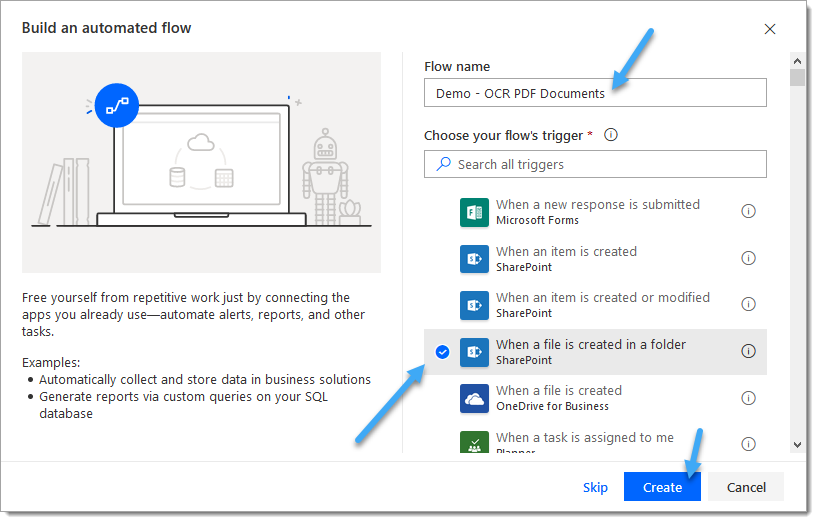Click SharePoint icon for 'item is created or modified'
The image size is (817, 522).
474,305
